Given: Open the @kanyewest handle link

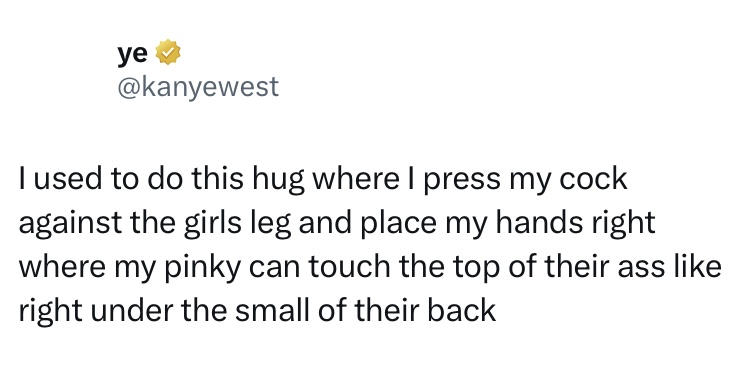Looking at the screenshot, I should pyautogui.click(x=198, y=87).
